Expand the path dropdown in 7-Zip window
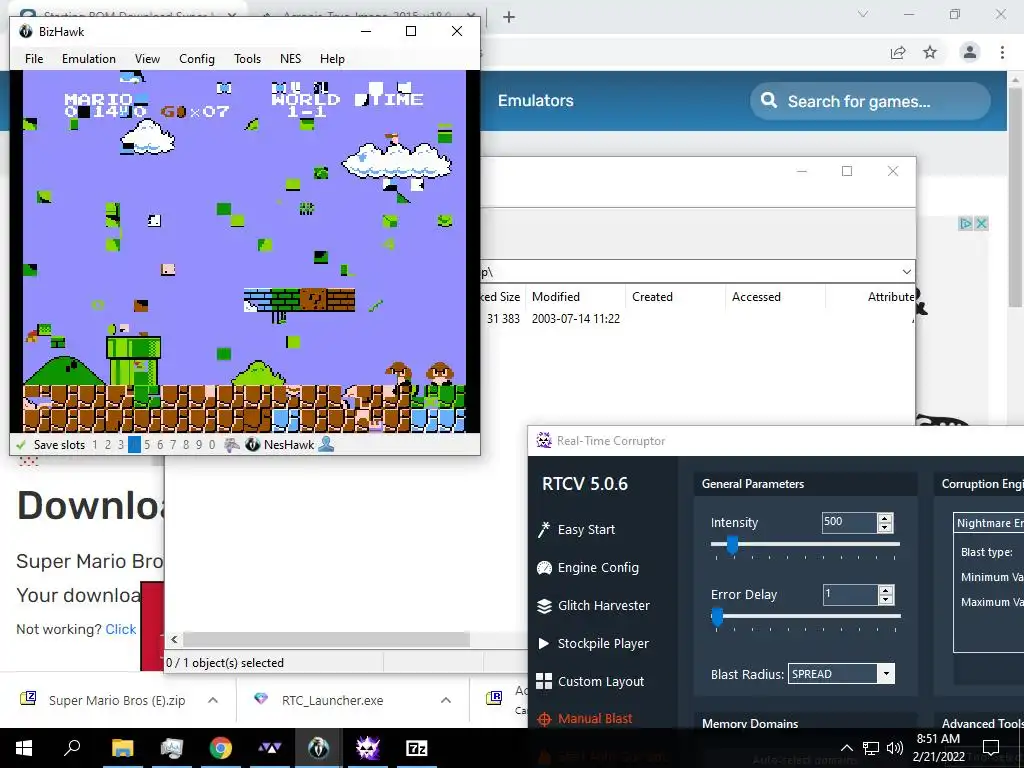This screenshot has height=768, width=1024. coord(906,272)
